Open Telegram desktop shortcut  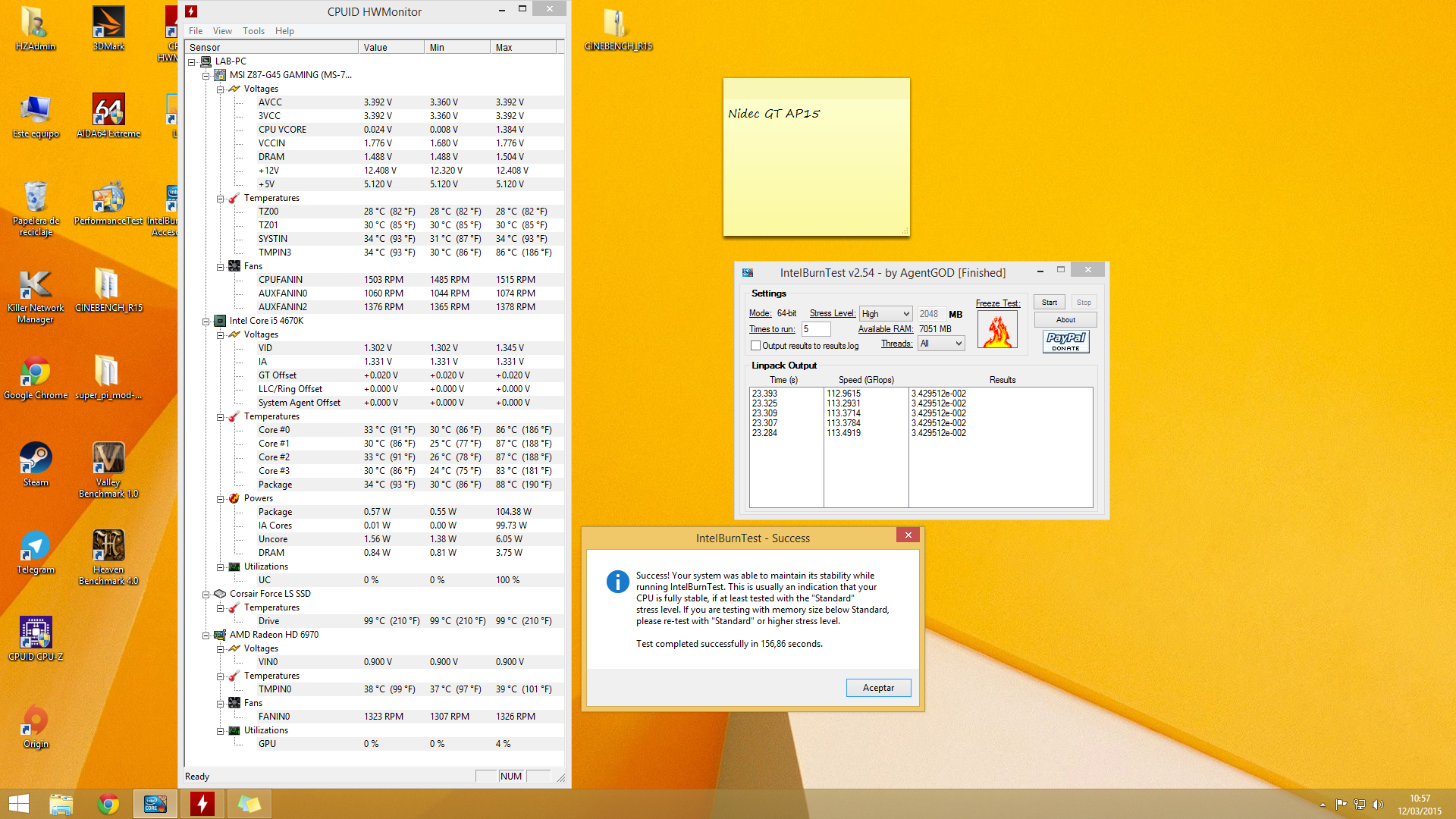point(36,552)
